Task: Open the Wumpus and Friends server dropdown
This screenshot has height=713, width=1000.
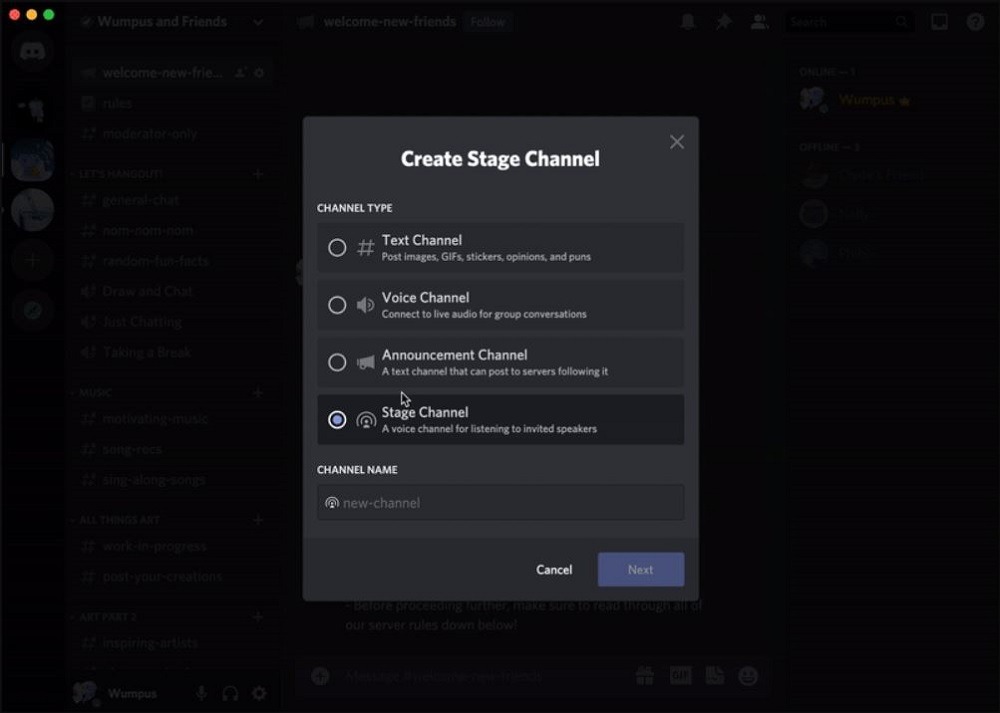Action: 259,21
